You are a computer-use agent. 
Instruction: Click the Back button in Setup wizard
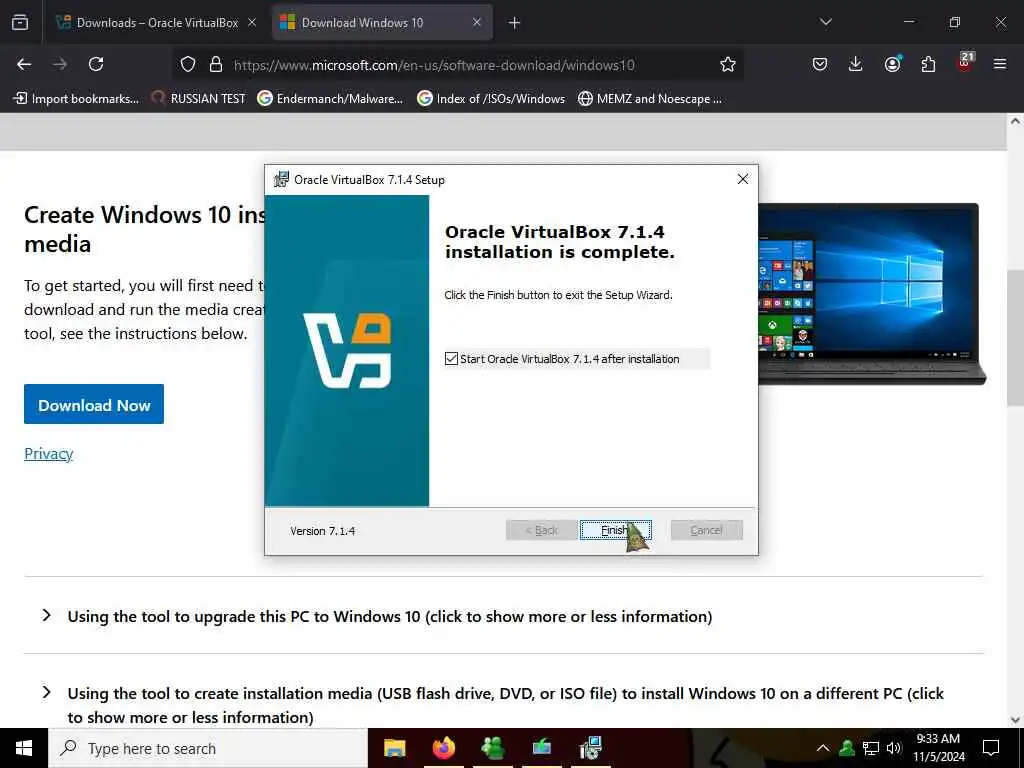(541, 530)
